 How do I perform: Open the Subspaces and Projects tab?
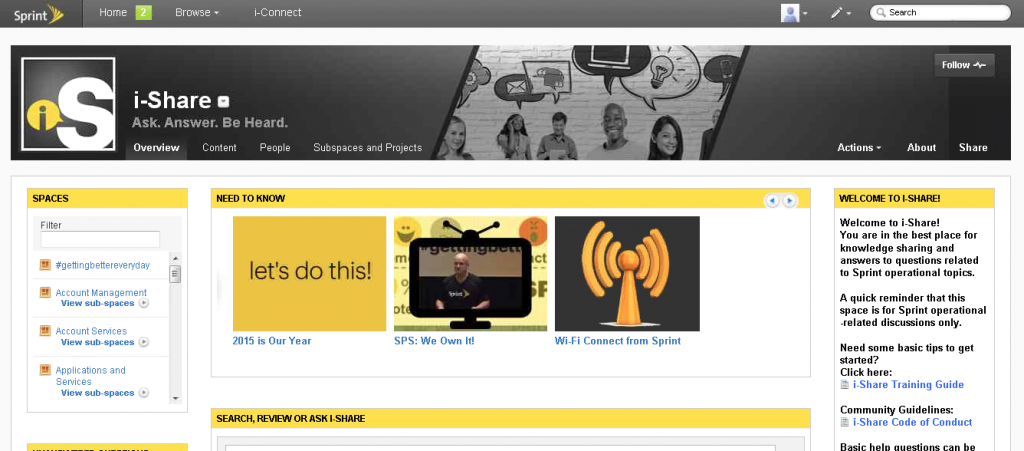[x=367, y=148]
